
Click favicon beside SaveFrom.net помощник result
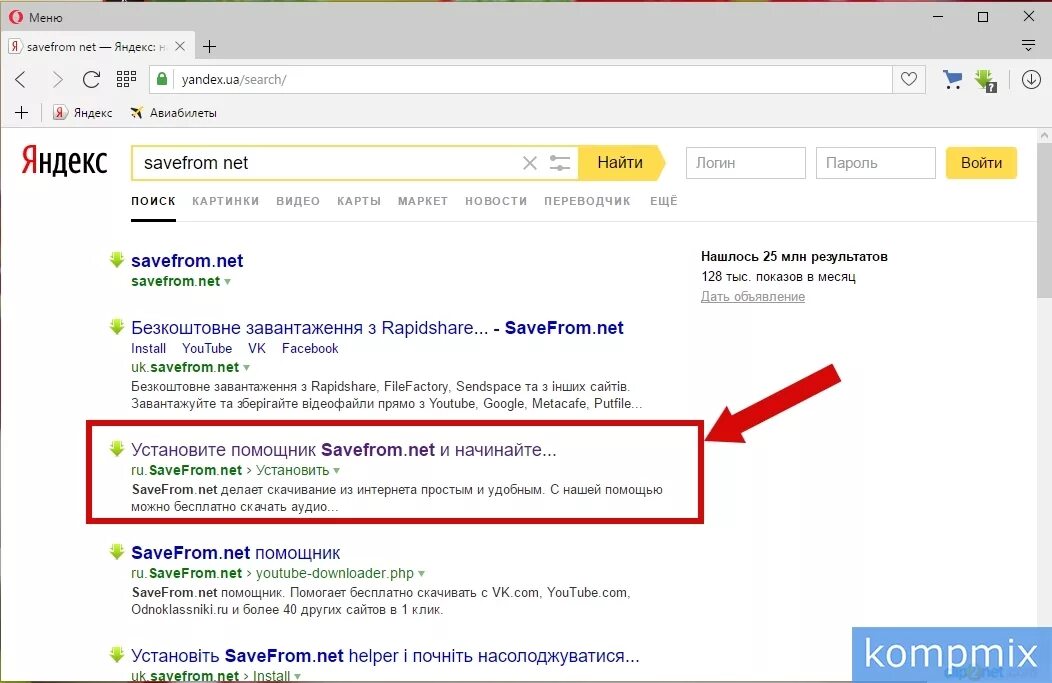point(117,551)
